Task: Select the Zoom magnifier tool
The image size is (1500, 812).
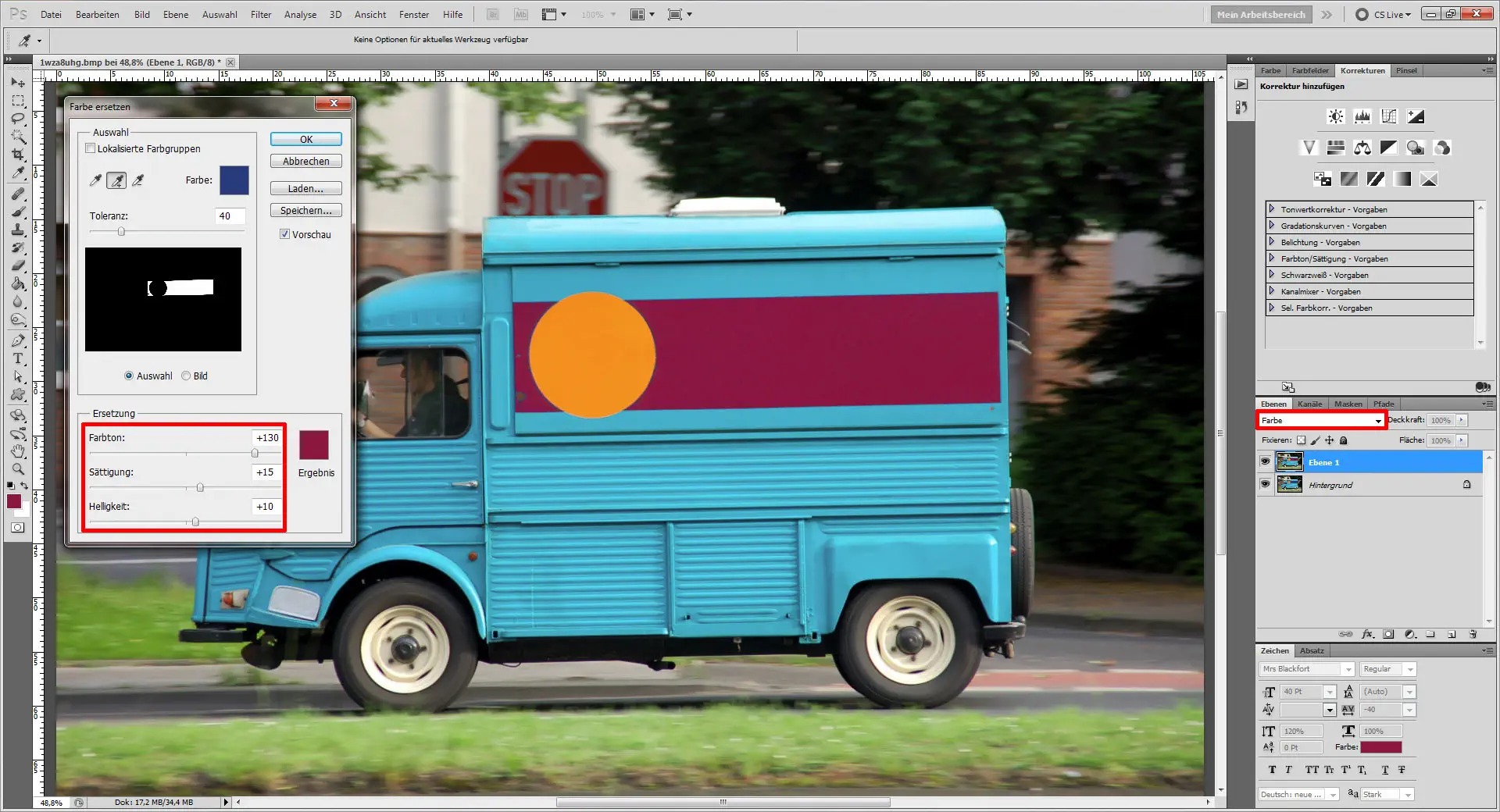Action: 18,469
